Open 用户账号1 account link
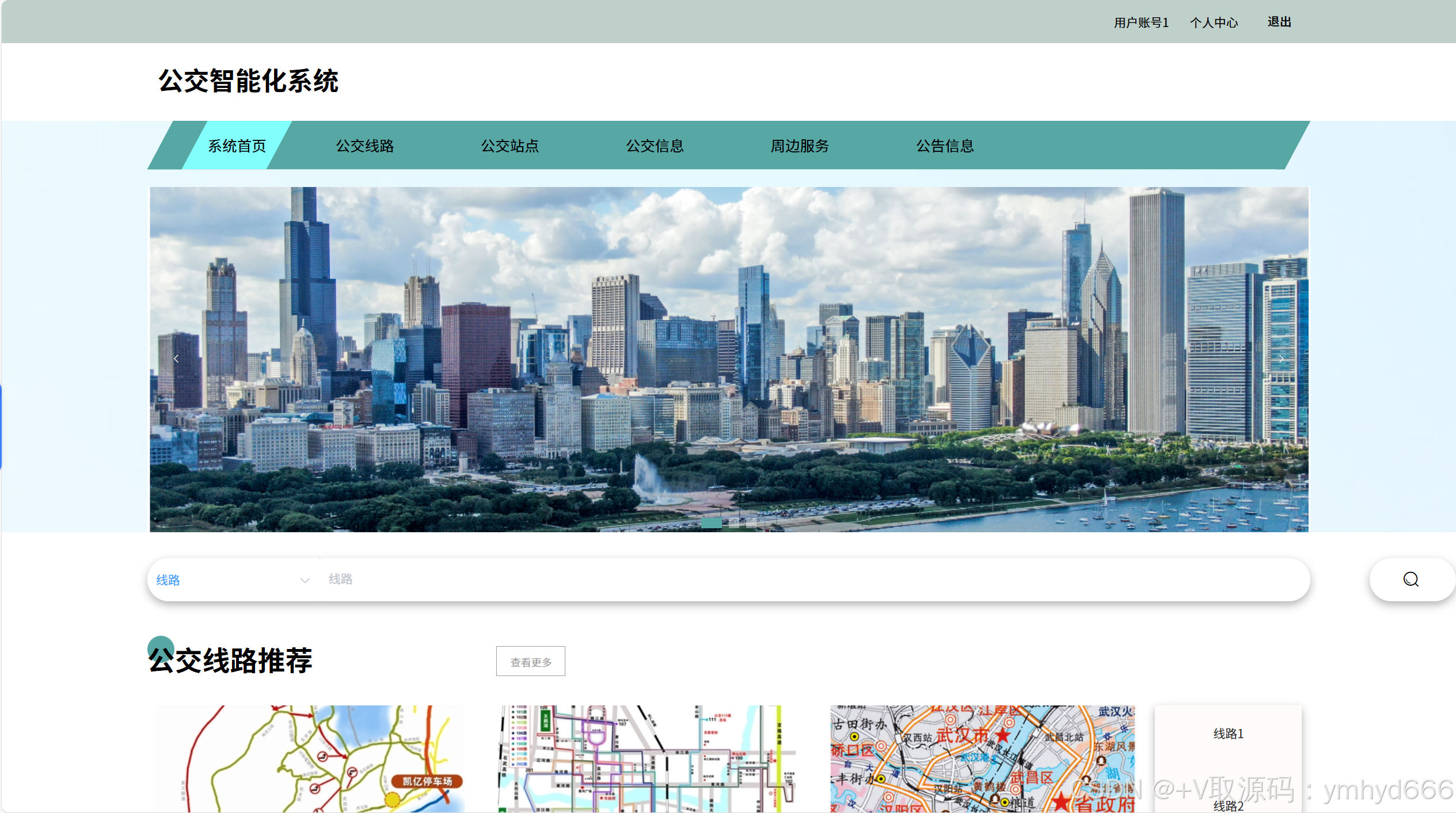 (x=1141, y=22)
